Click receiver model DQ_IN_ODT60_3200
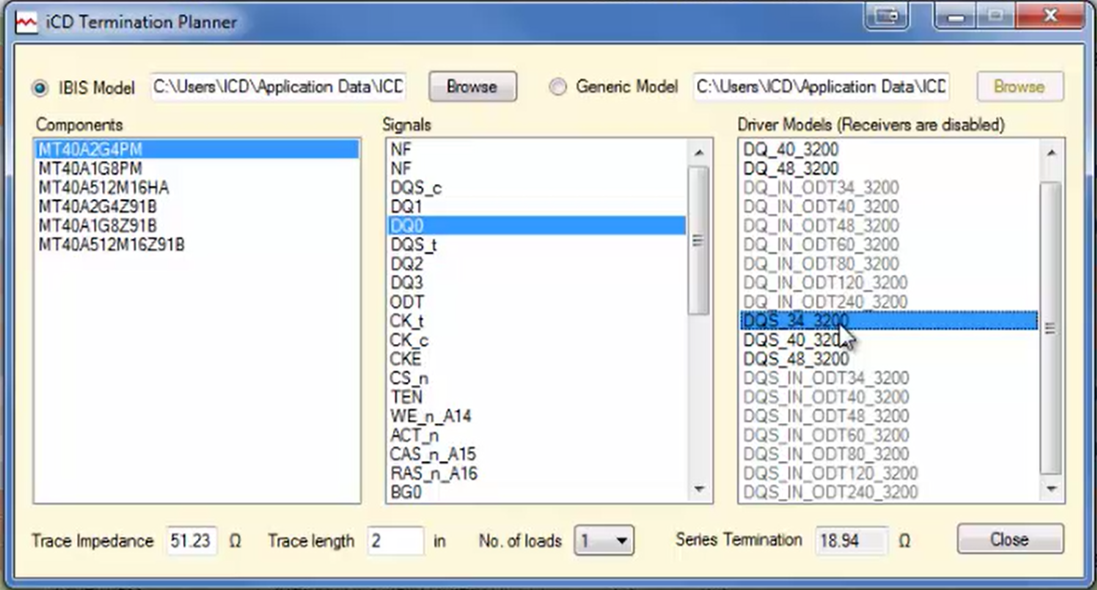 [x=889, y=245]
